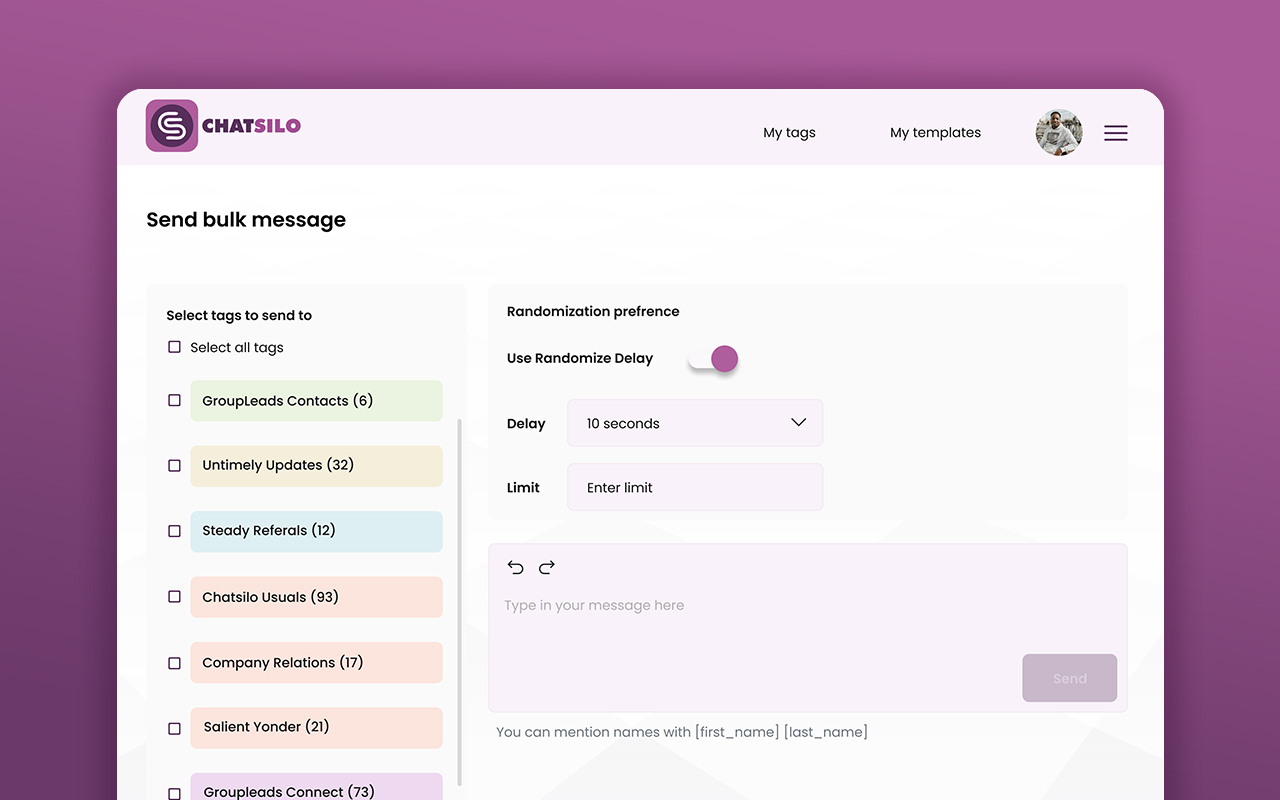Screen dimensions: 1280x800
Task: Click the Send bulk message heading
Action: coord(246,220)
